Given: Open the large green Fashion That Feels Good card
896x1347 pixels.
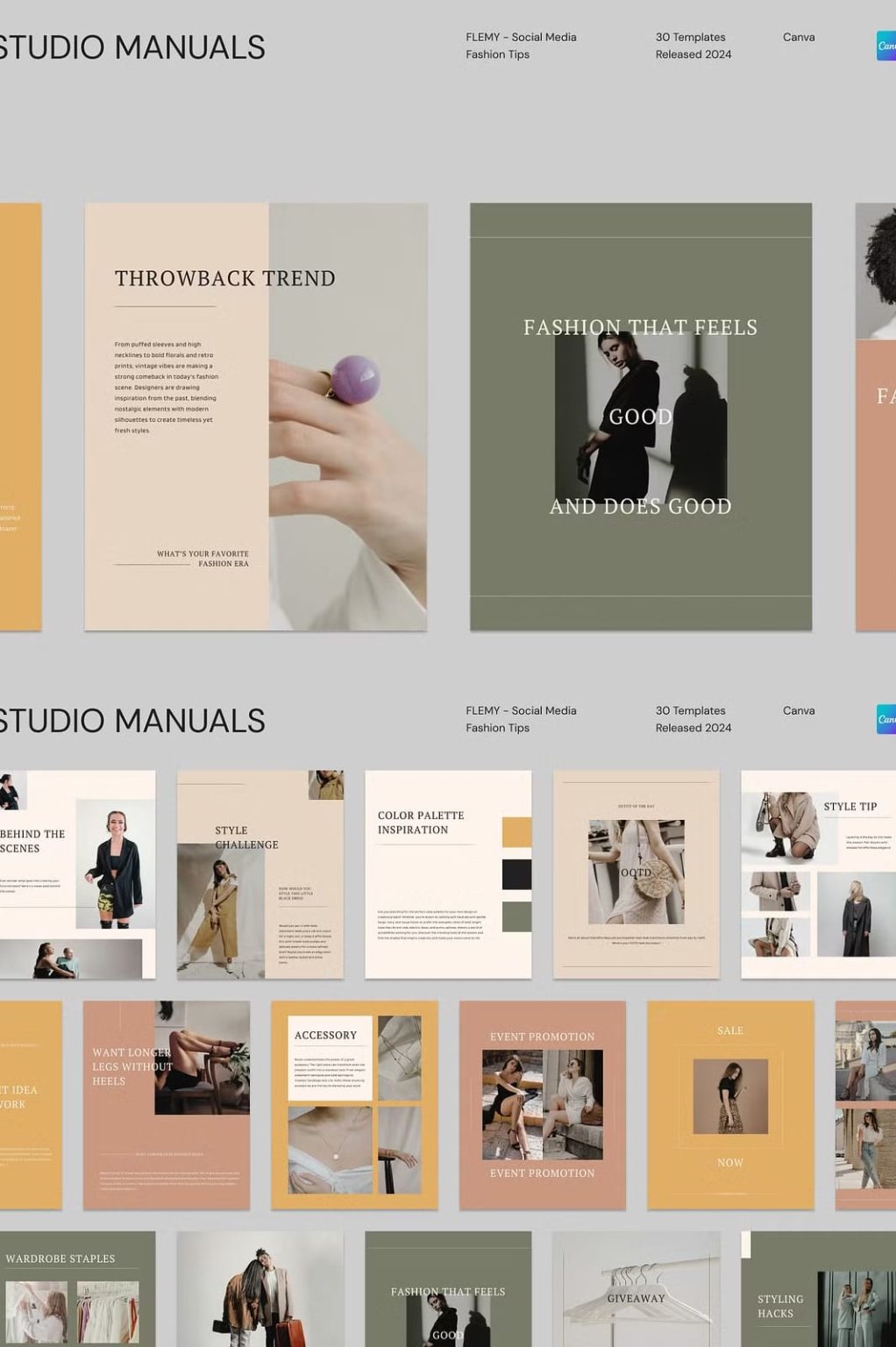Looking at the screenshot, I should 641,417.
